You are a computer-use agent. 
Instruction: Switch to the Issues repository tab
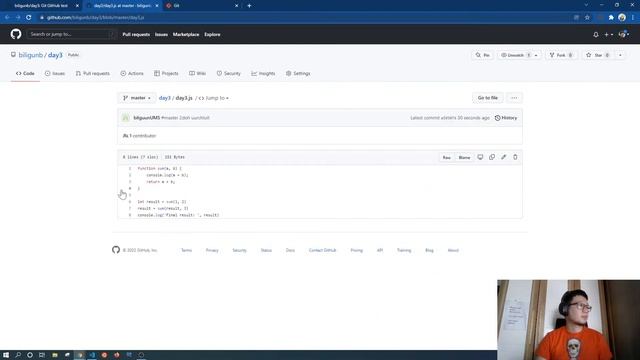pos(55,73)
